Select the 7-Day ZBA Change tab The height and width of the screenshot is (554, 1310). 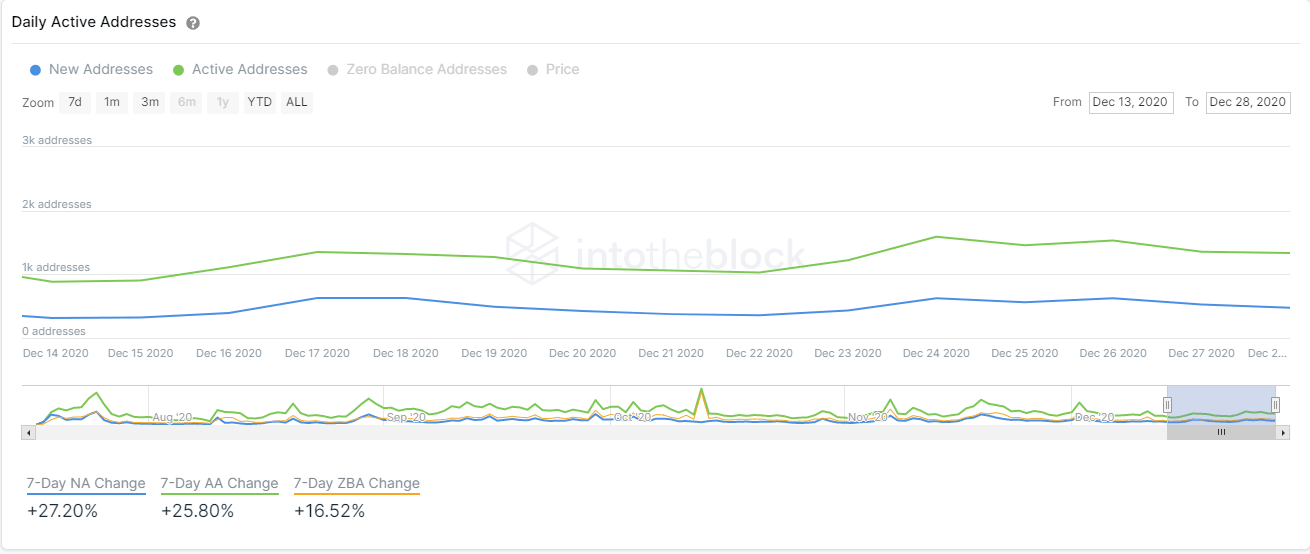click(x=356, y=484)
